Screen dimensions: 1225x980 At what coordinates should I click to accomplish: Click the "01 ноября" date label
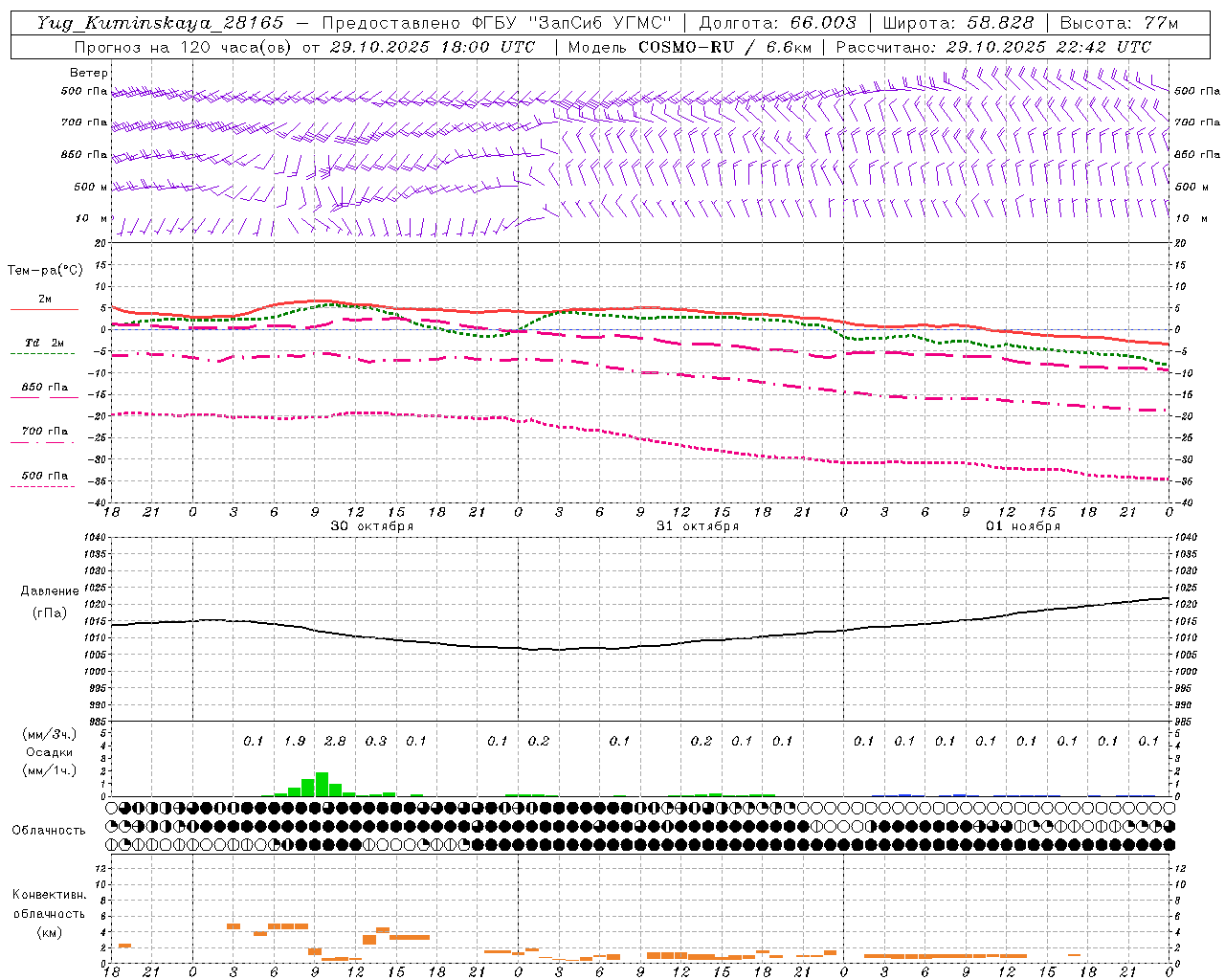point(1023,526)
